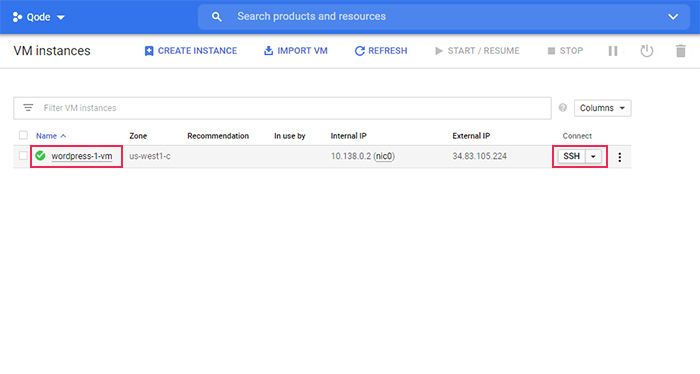Click the In use by column header
The width and height of the screenshot is (700, 374).
coord(290,136)
